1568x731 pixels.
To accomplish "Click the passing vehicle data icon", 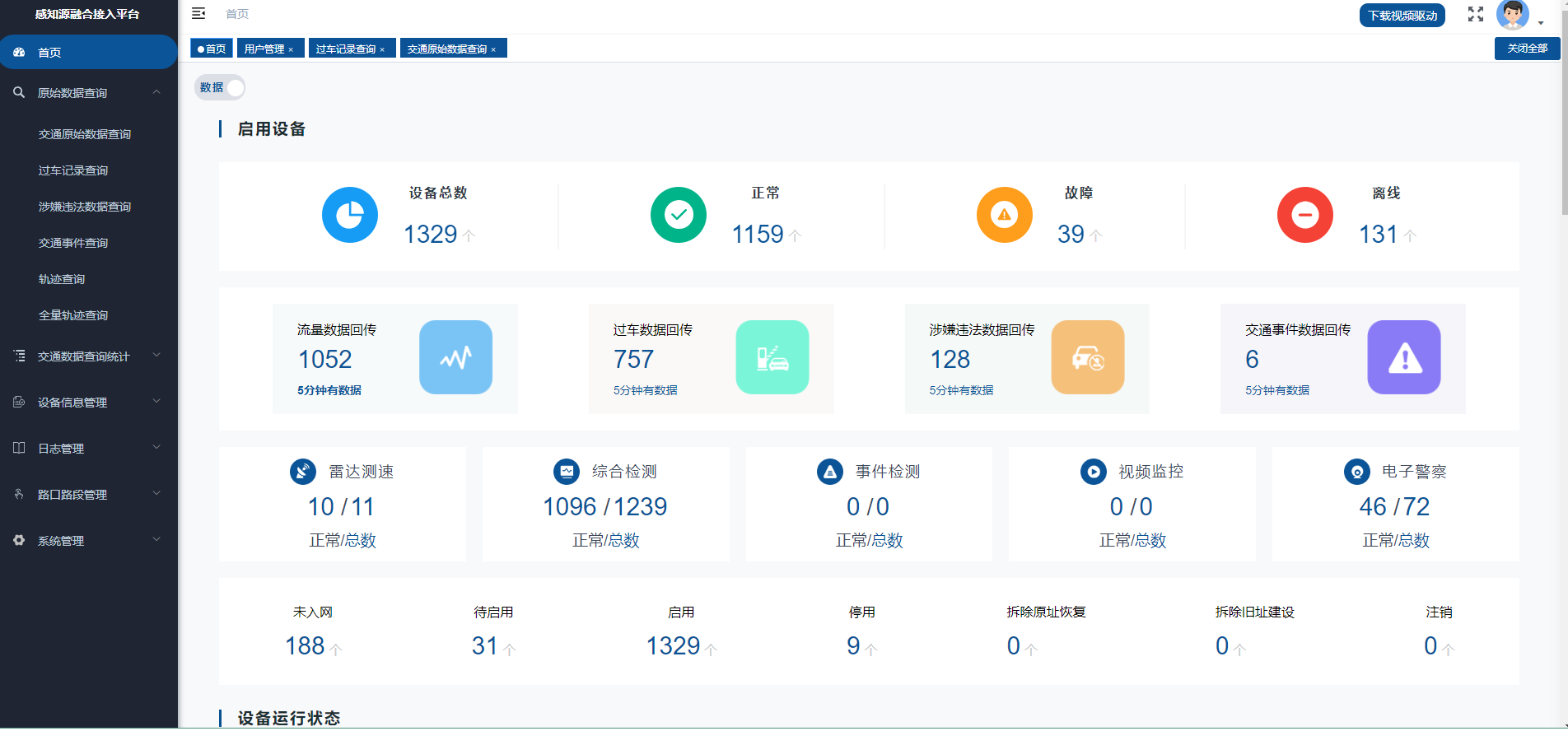I will click(x=772, y=357).
